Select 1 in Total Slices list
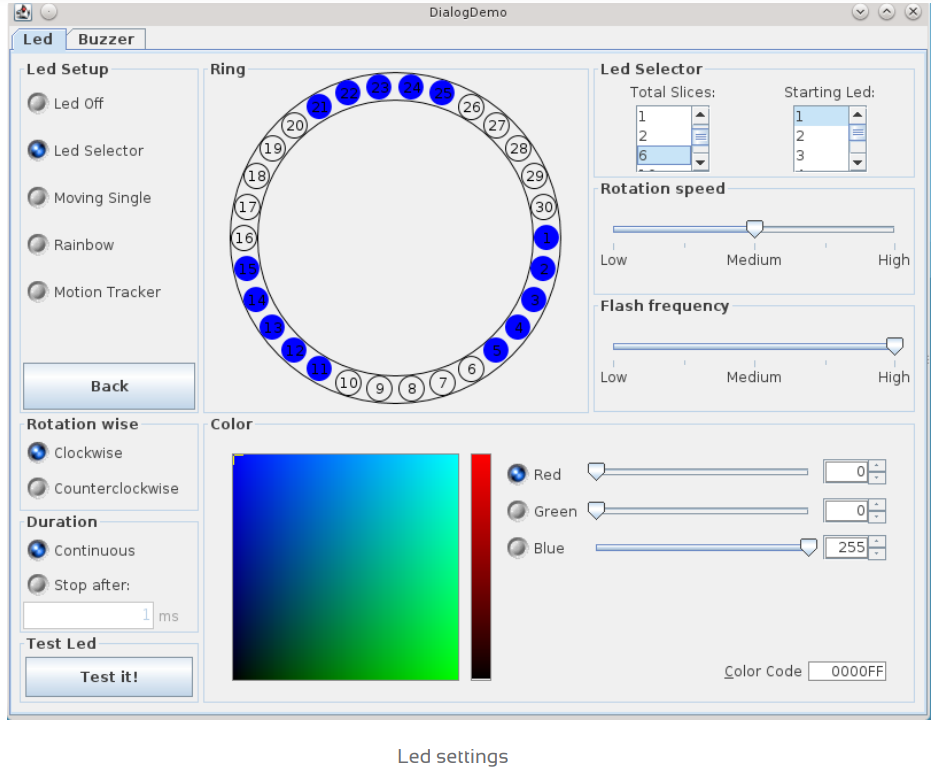Image resolution: width=933 pixels, height=769 pixels. (x=663, y=116)
